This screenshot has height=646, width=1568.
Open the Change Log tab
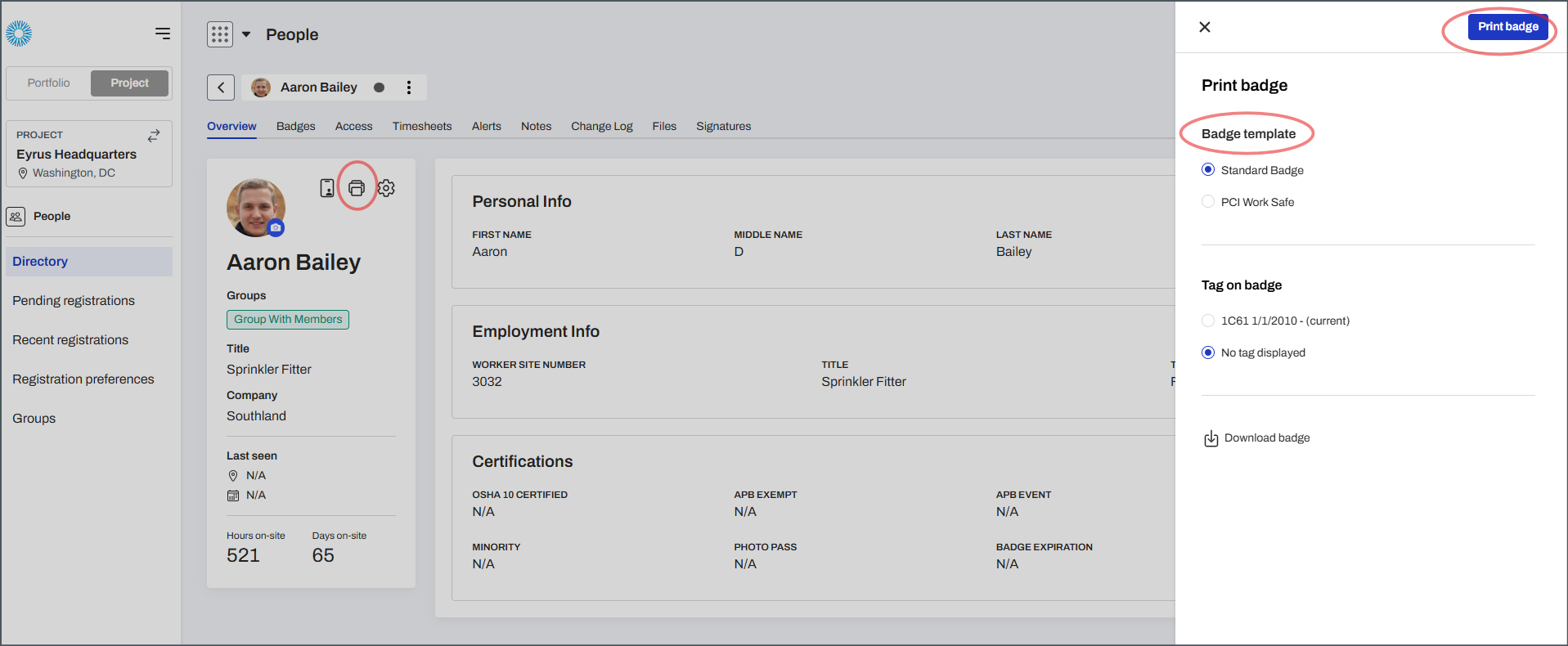point(602,126)
